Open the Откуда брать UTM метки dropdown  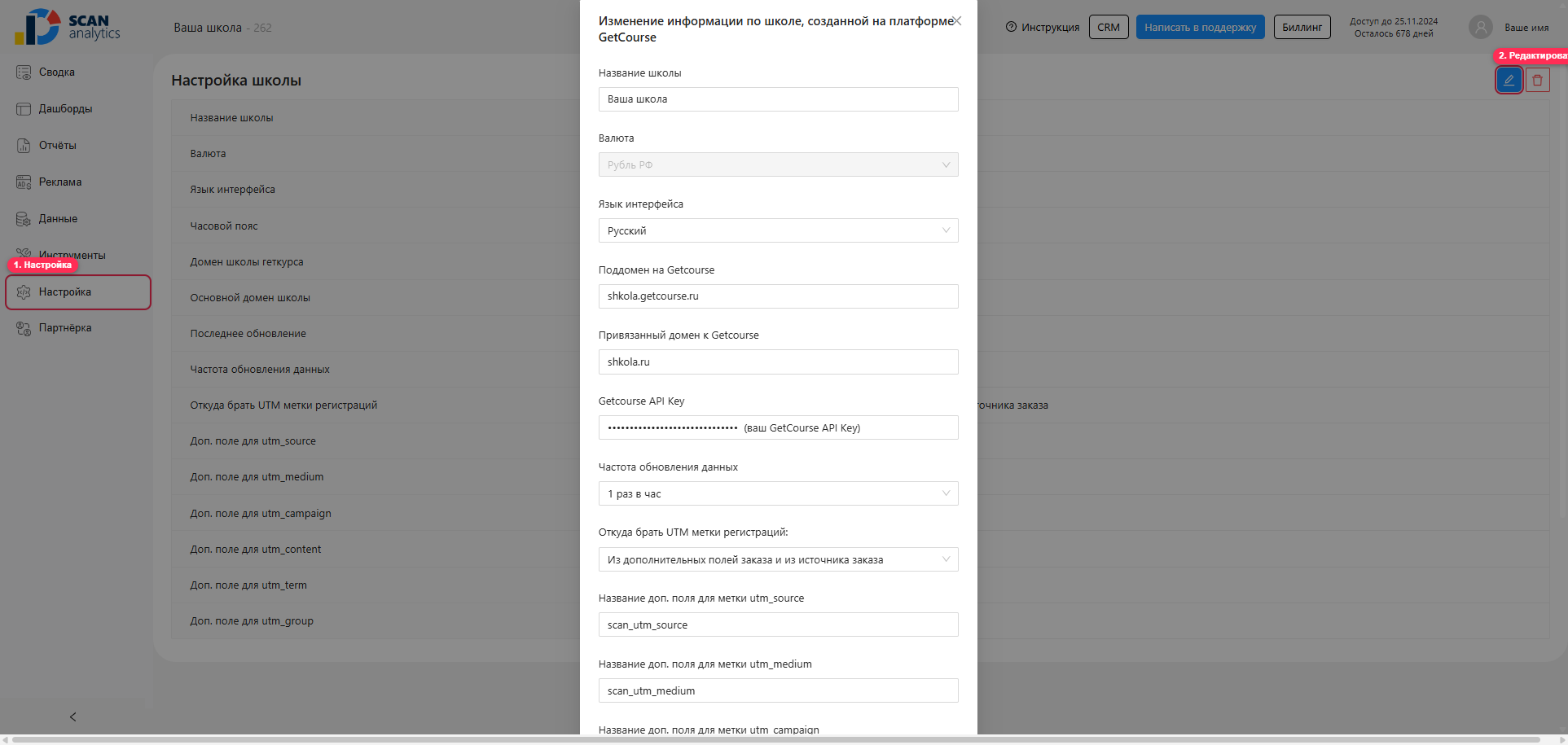[778, 559]
